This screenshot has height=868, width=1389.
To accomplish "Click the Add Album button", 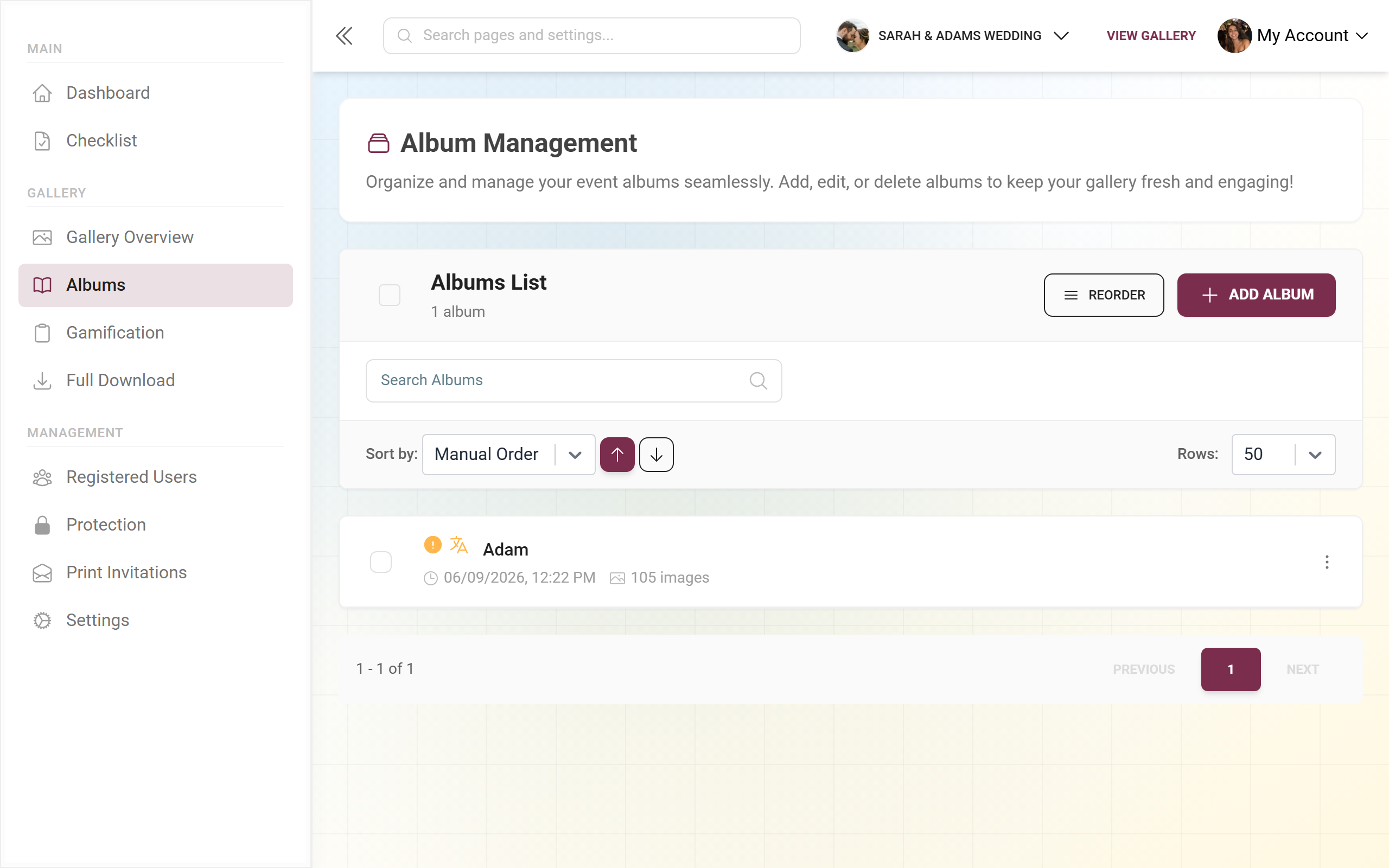I will point(1256,295).
